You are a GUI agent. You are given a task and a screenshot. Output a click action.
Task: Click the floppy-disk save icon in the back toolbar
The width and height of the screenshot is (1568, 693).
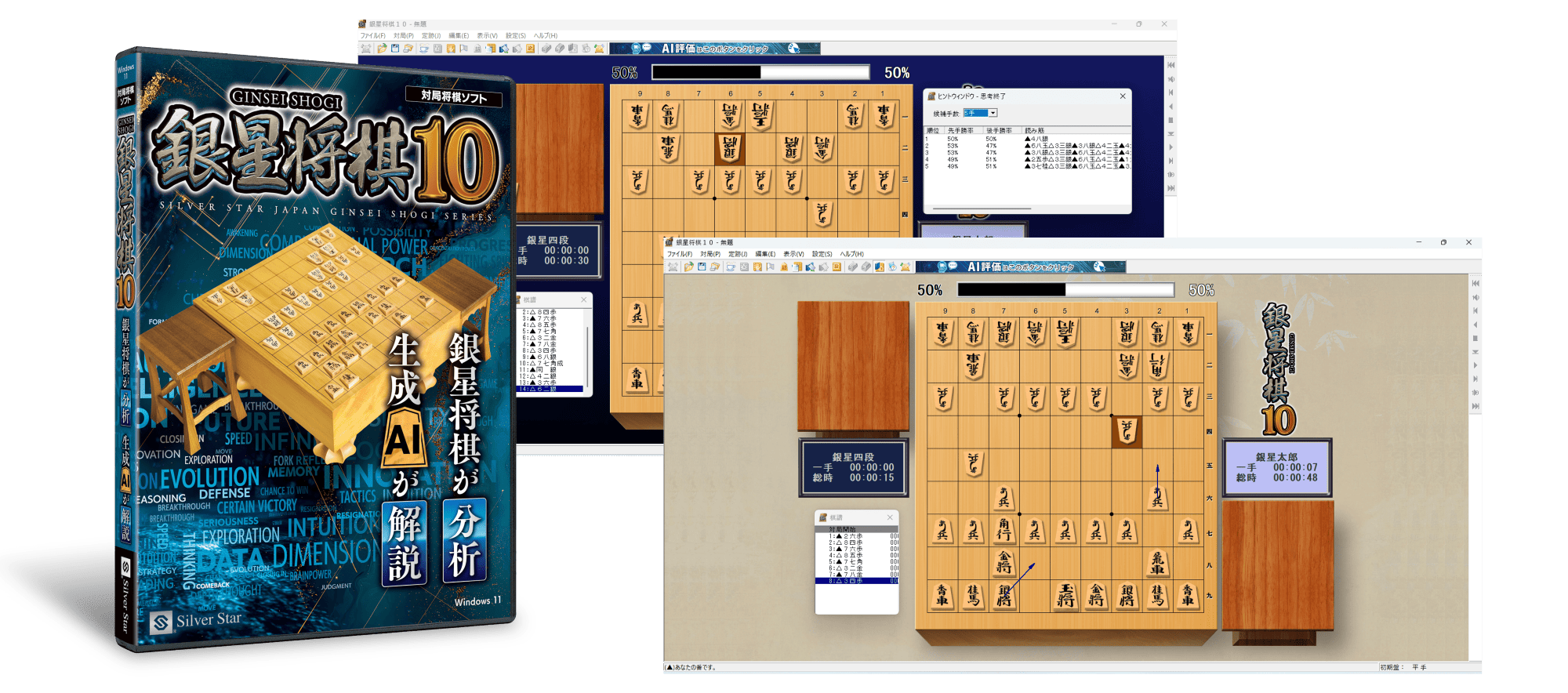[395, 49]
